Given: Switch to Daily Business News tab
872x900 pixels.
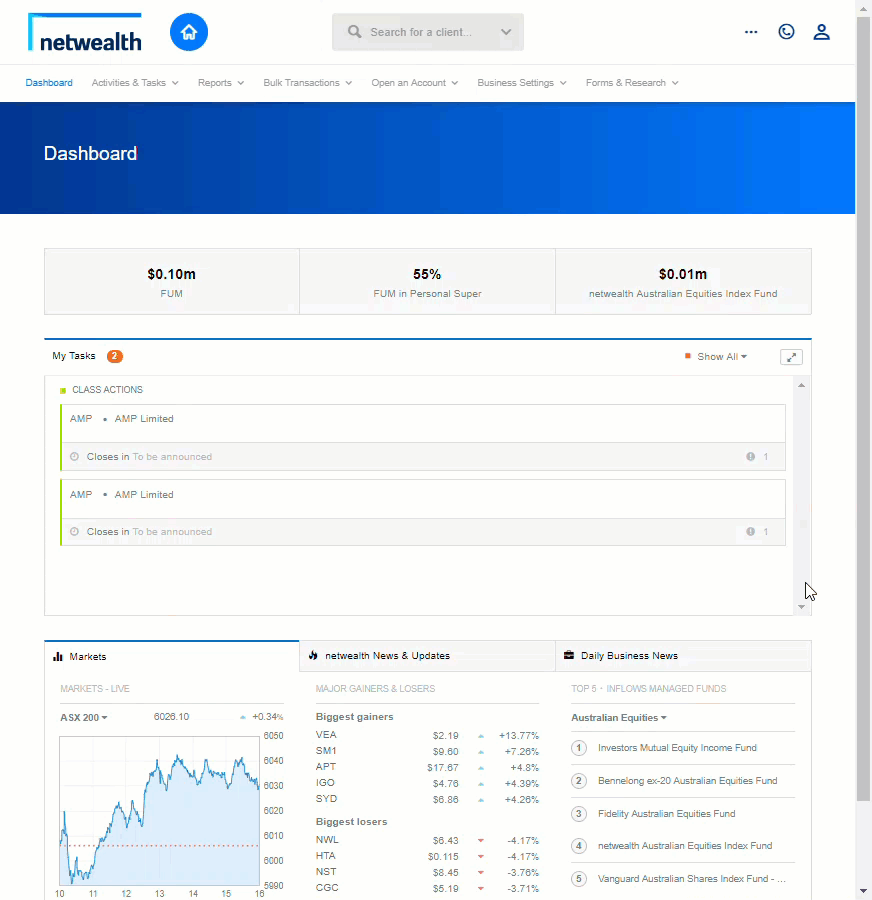Looking at the screenshot, I should click(683, 655).
